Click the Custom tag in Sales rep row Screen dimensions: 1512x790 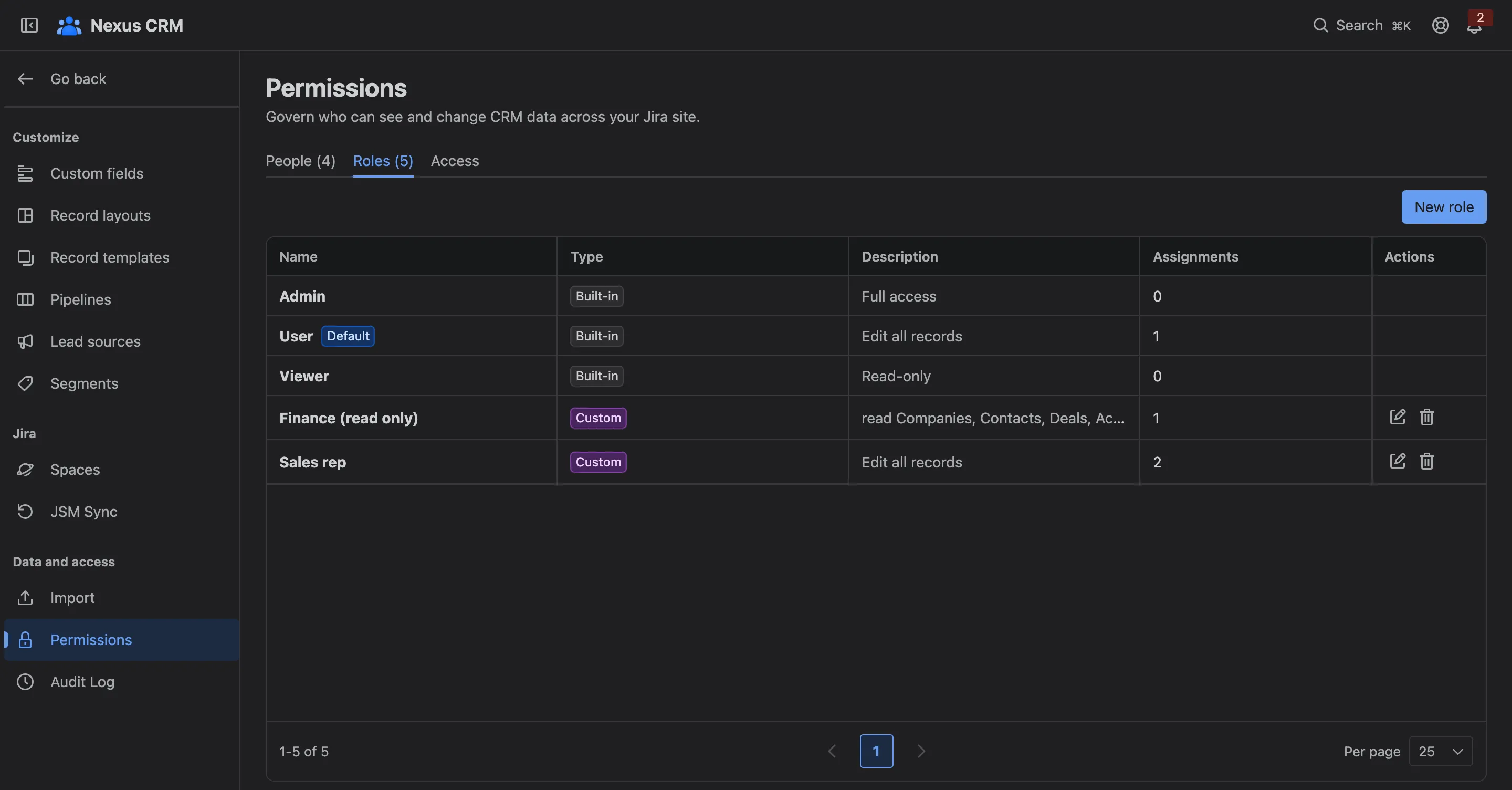coord(598,462)
